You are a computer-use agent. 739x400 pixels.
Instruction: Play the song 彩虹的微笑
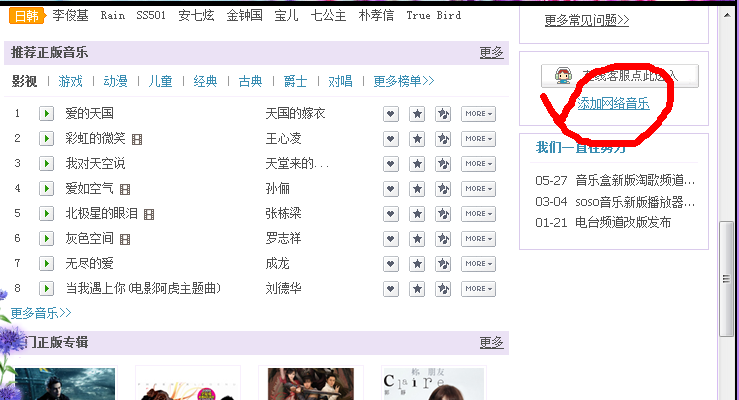click(46, 139)
